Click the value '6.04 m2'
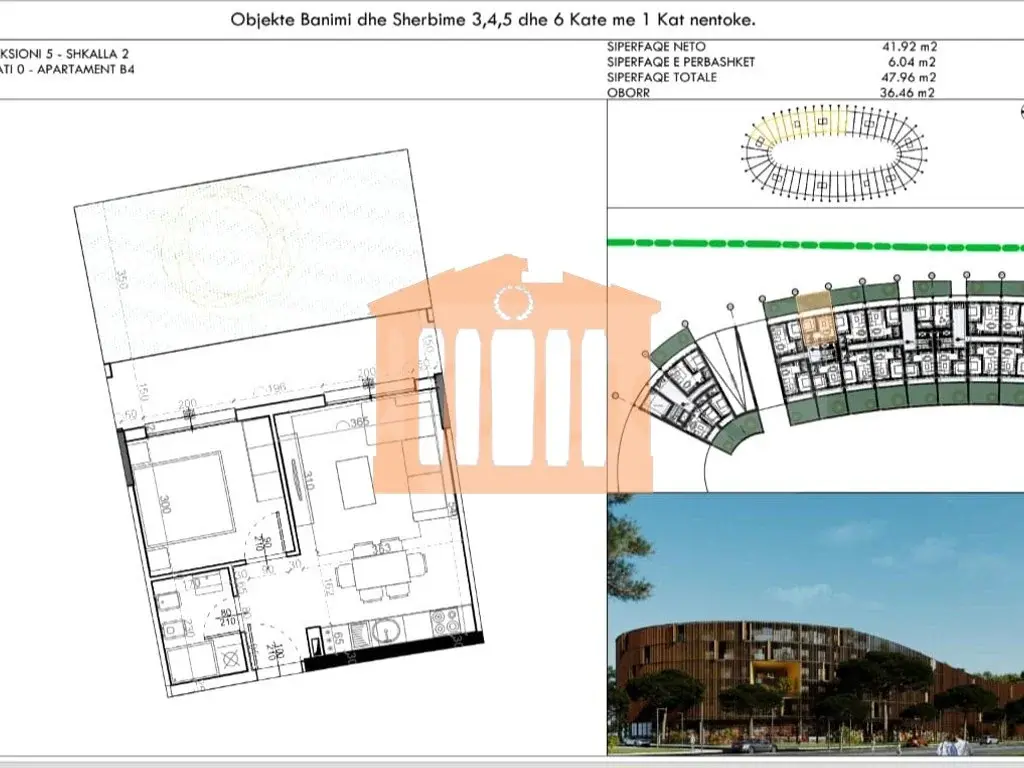Image resolution: width=1024 pixels, height=768 pixels. point(912,62)
